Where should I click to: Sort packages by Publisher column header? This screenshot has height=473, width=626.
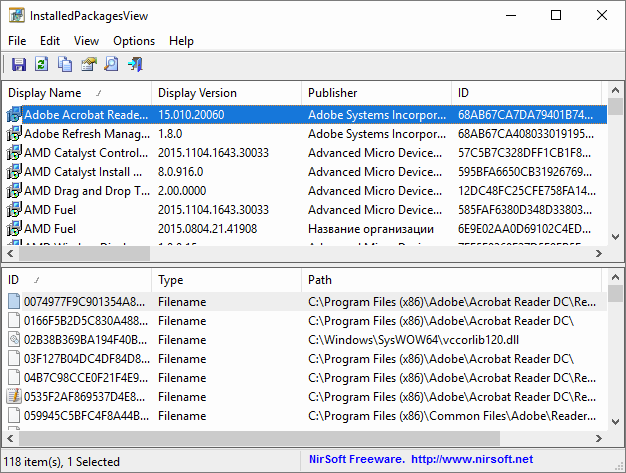(375, 93)
